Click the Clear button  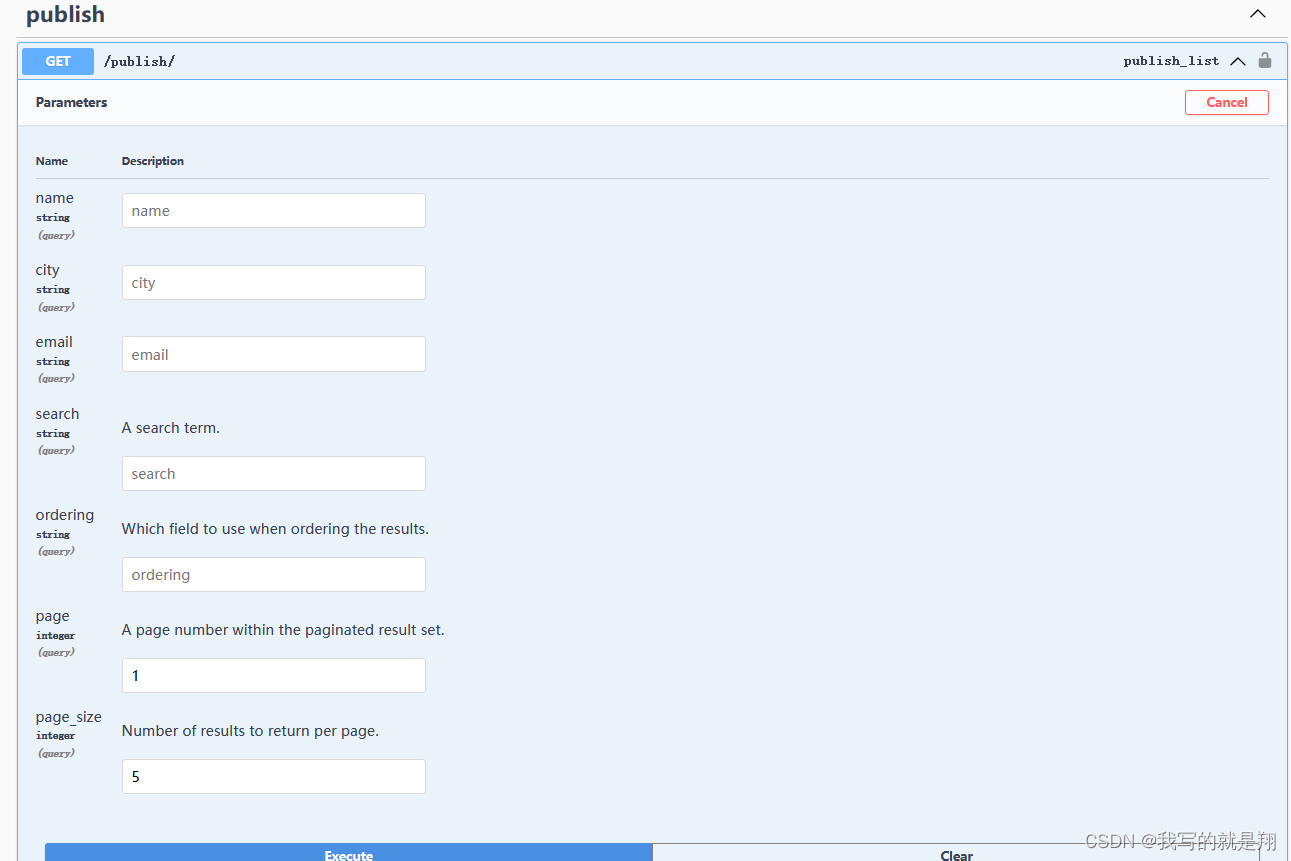tap(956, 853)
